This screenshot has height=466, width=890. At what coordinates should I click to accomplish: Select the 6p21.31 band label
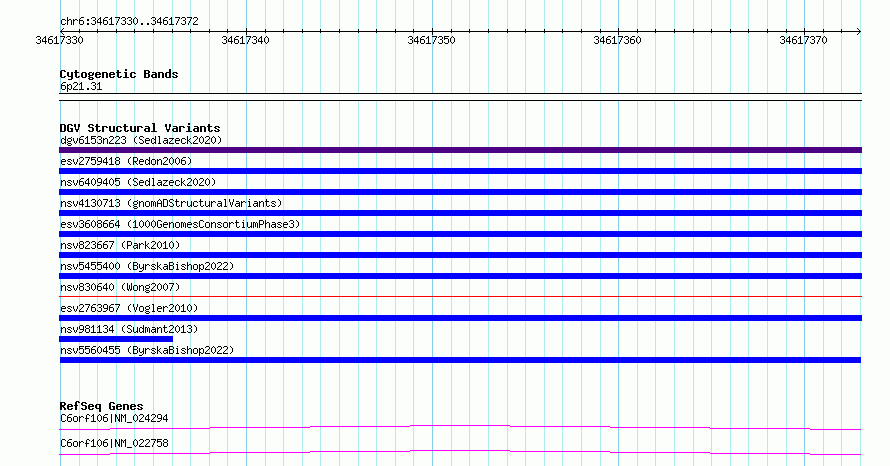coord(81,86)
